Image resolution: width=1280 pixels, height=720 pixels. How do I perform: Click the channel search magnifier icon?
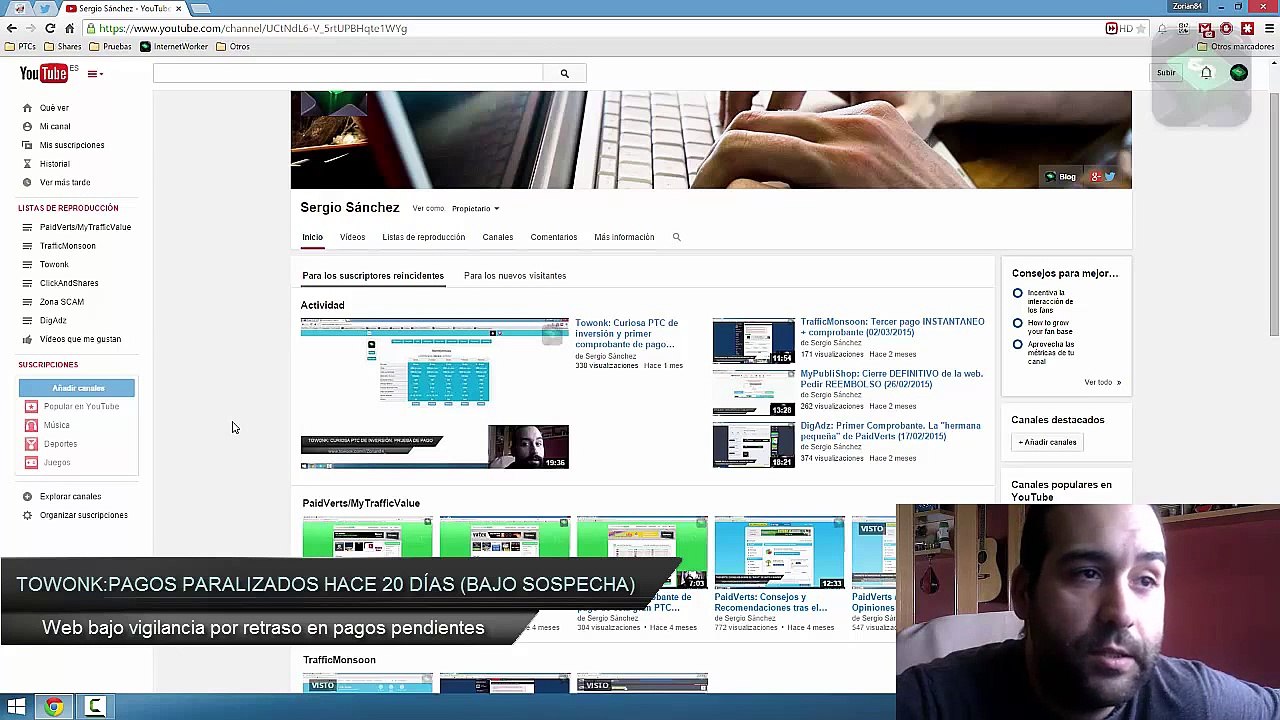point(676,237)
